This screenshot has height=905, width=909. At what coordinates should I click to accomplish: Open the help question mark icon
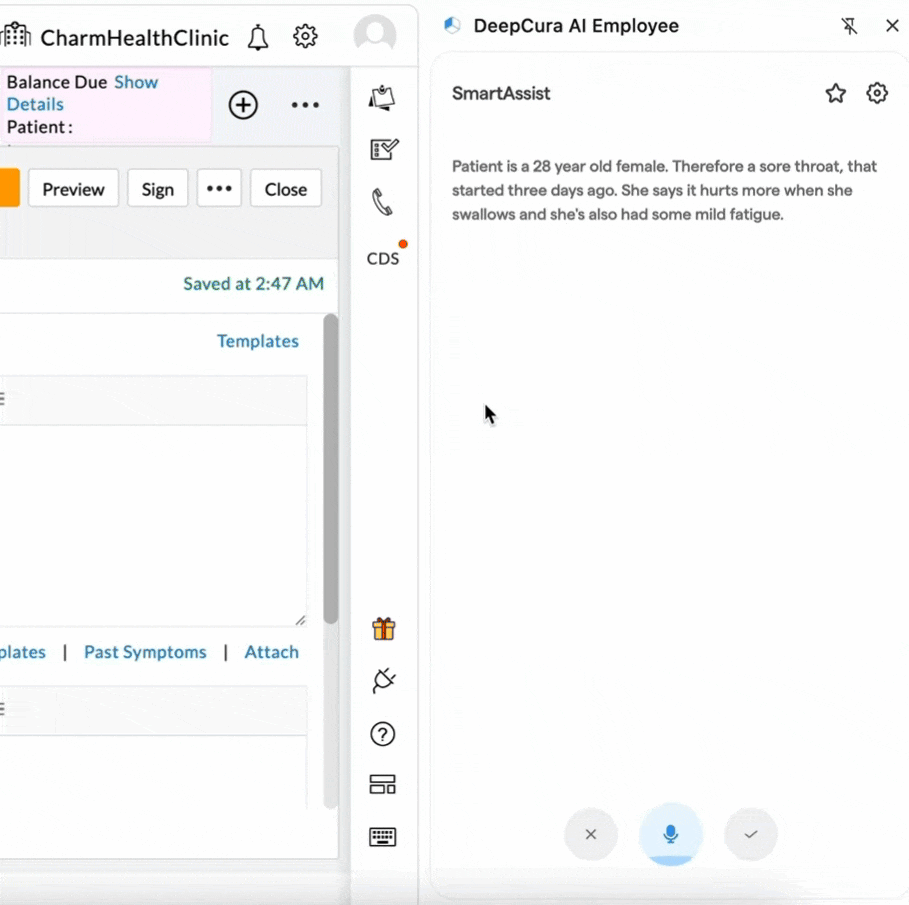click(x=383, y=734)
